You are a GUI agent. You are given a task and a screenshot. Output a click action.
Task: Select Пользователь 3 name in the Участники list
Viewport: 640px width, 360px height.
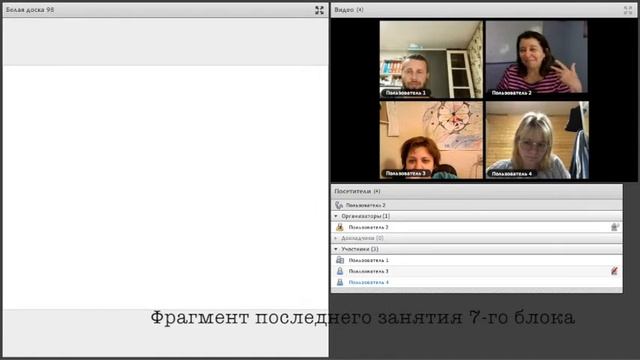369,271
